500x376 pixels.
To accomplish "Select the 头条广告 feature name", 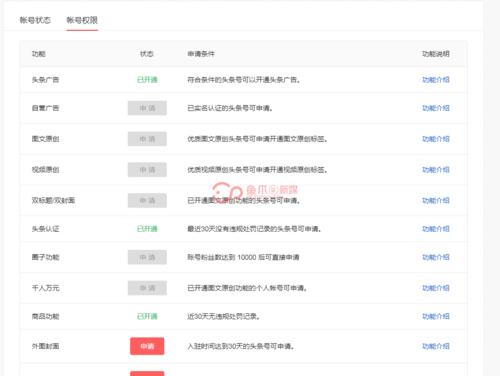I will (45, 80).
